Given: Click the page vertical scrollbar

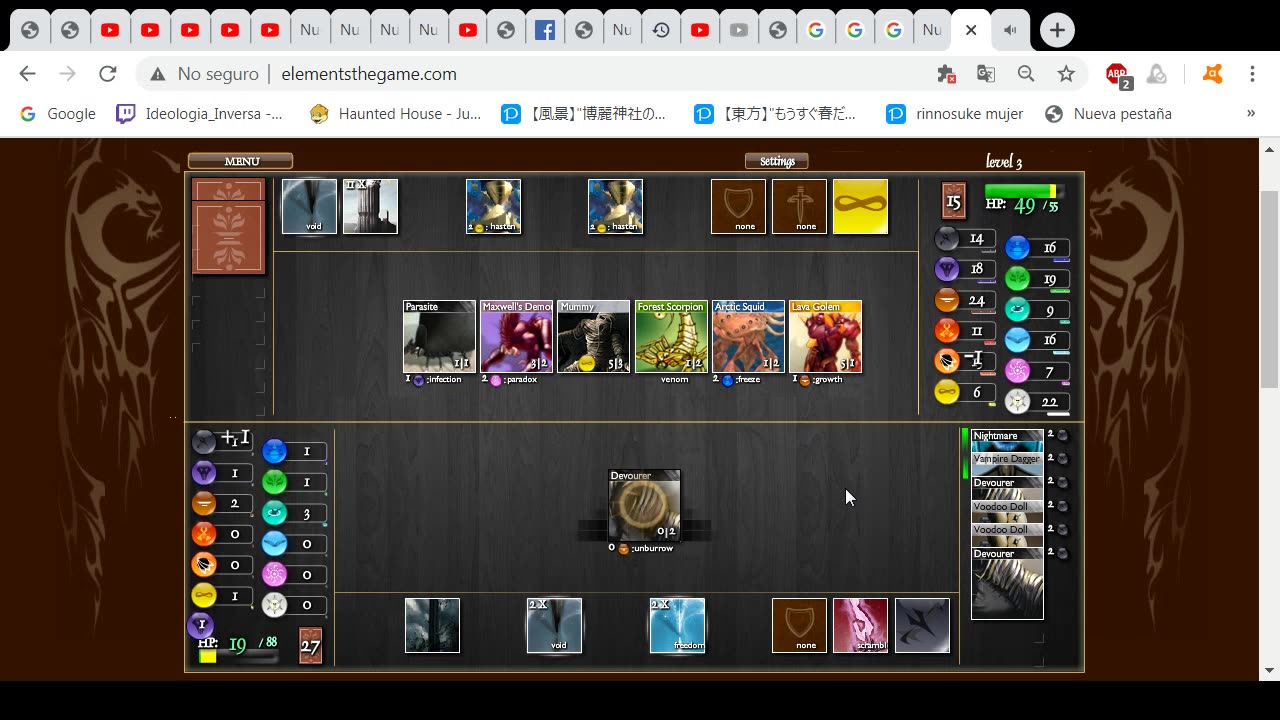Looking at the screenshot, I should (x=1269, y=290).
